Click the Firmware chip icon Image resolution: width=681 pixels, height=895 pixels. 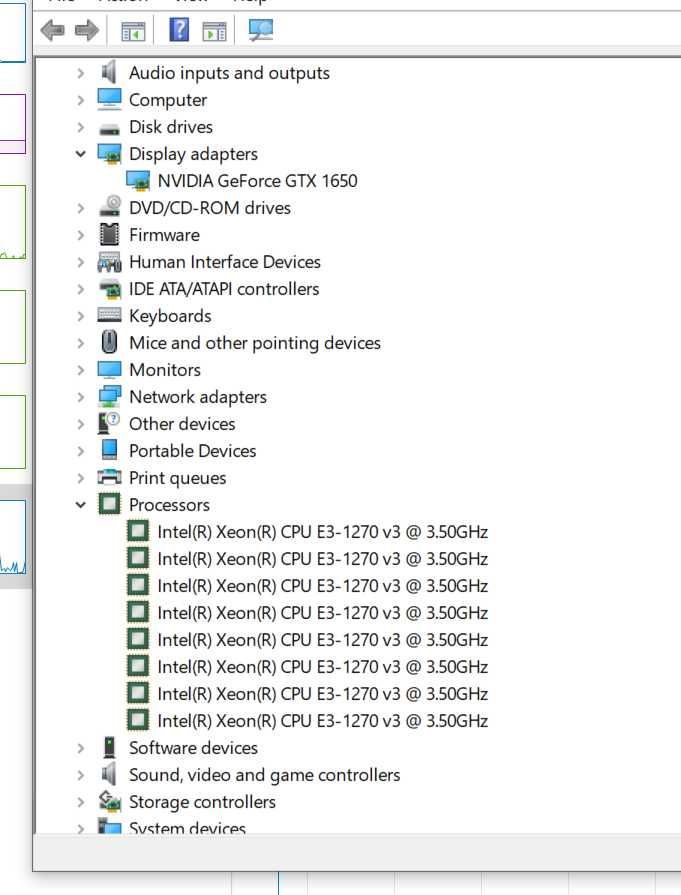click(109, 235)
